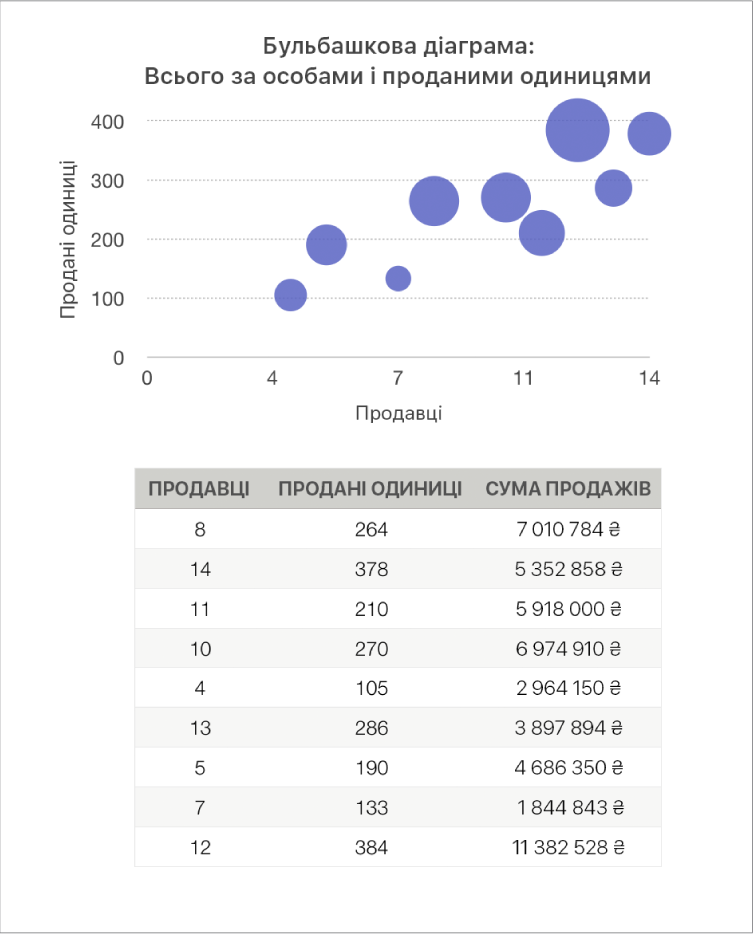The height and width of the screenshot is (936, 755).
Task: Select the bubble at 5 sellers near 200
Action: (x=326, y=245)
